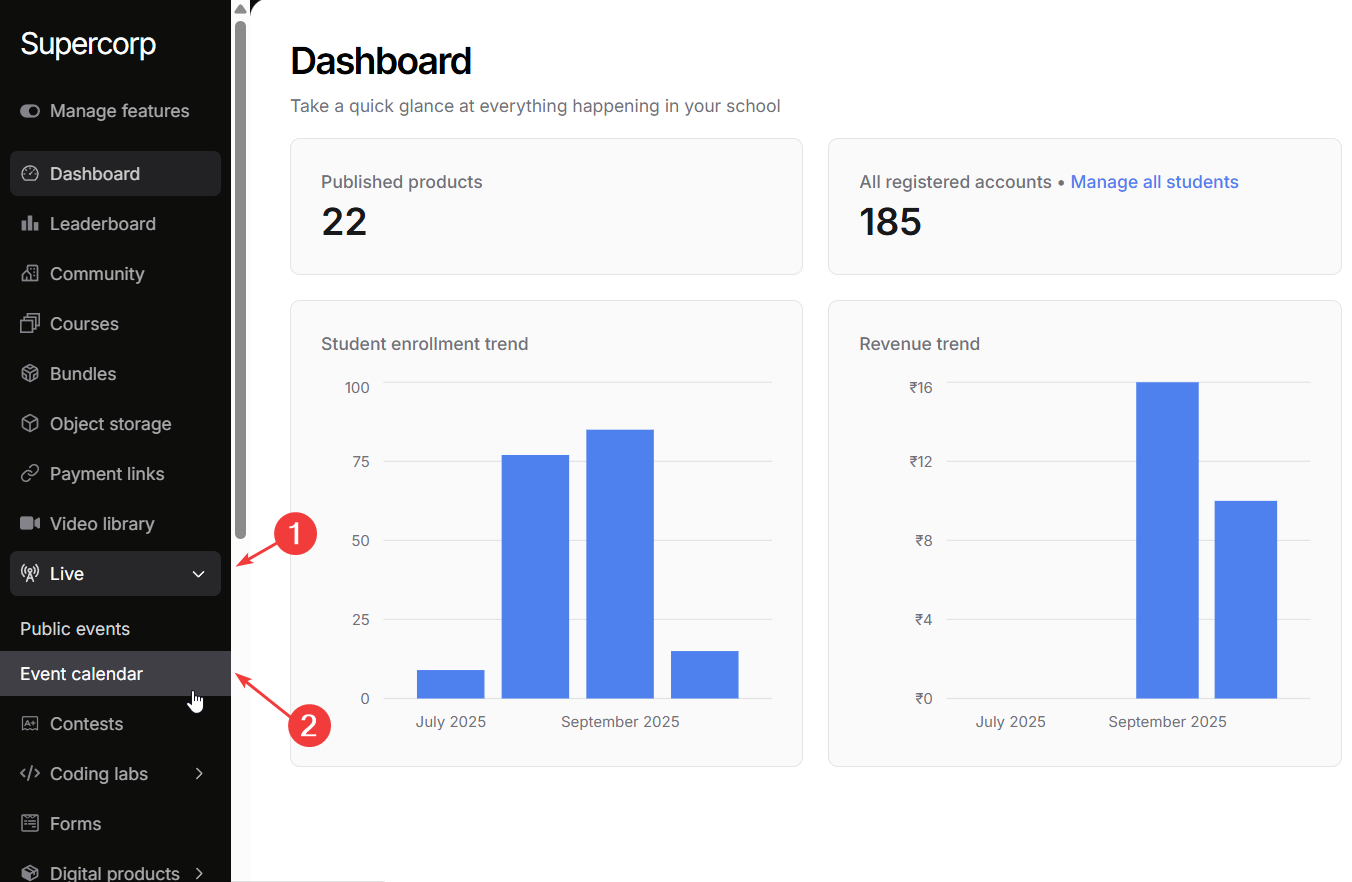This screenshot has height=882, width=1352.
Task: Click the Video library camera icon
Action: (x=30, y=524)
